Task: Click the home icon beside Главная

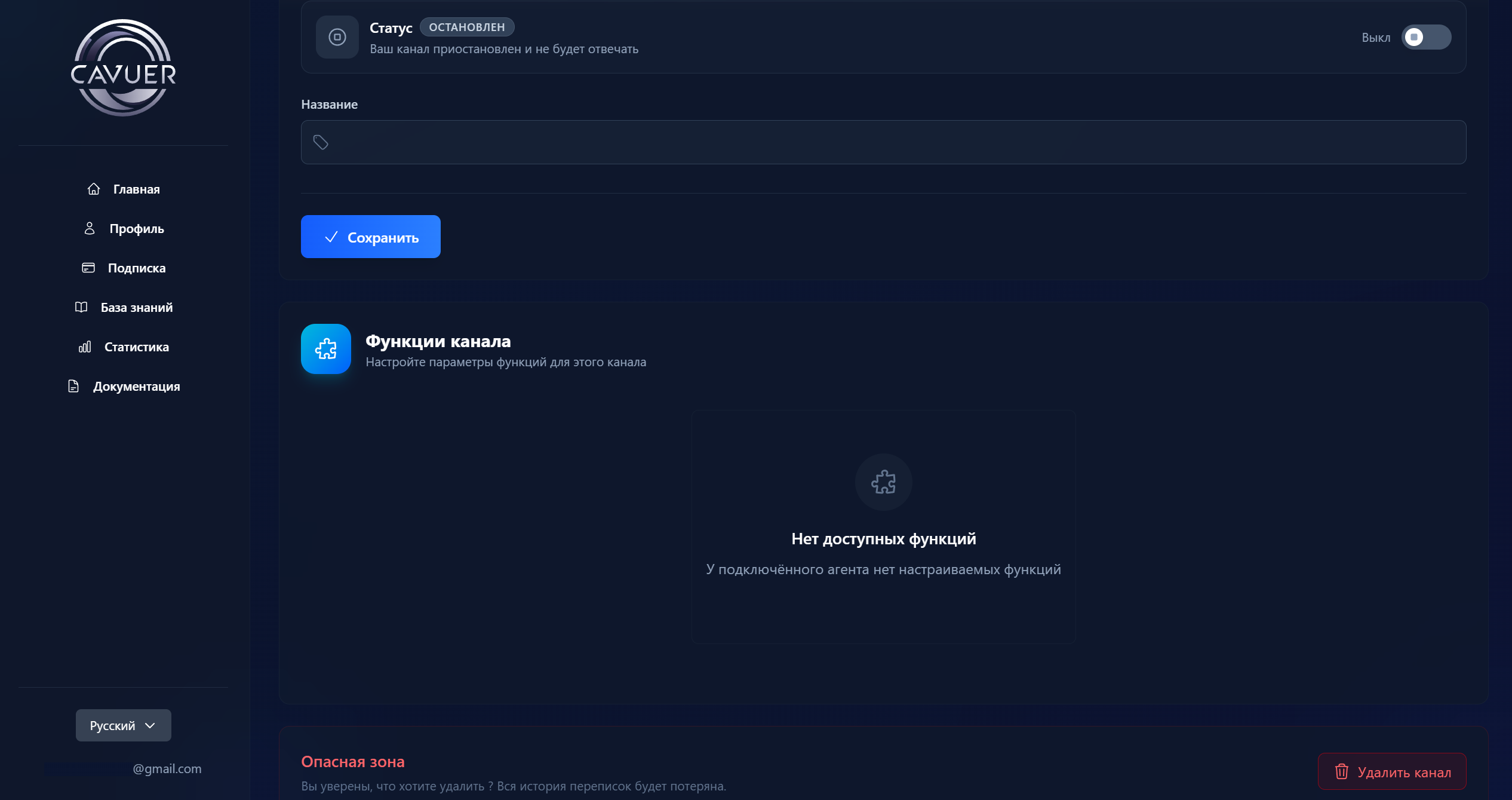Action: (94, 189)
